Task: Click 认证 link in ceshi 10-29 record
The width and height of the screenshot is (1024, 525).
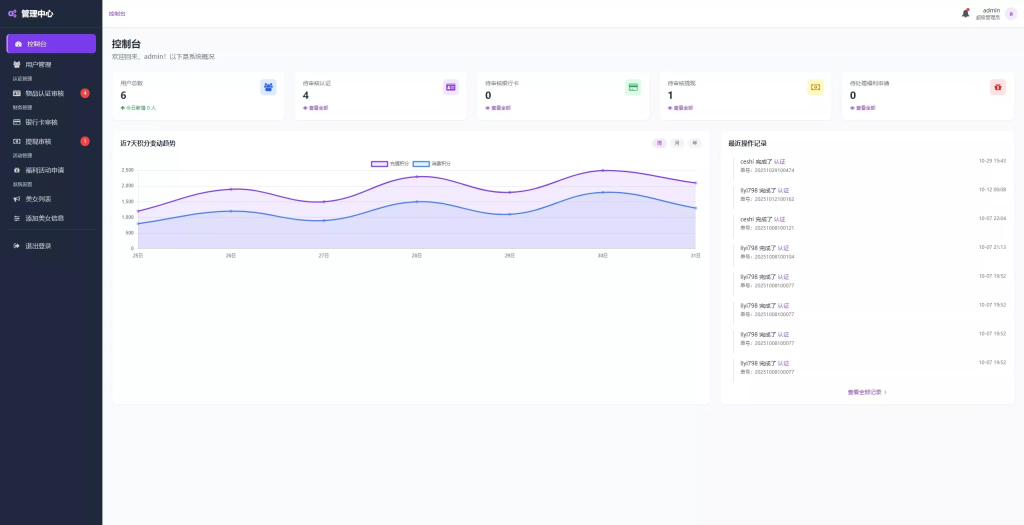Action: 780,161
